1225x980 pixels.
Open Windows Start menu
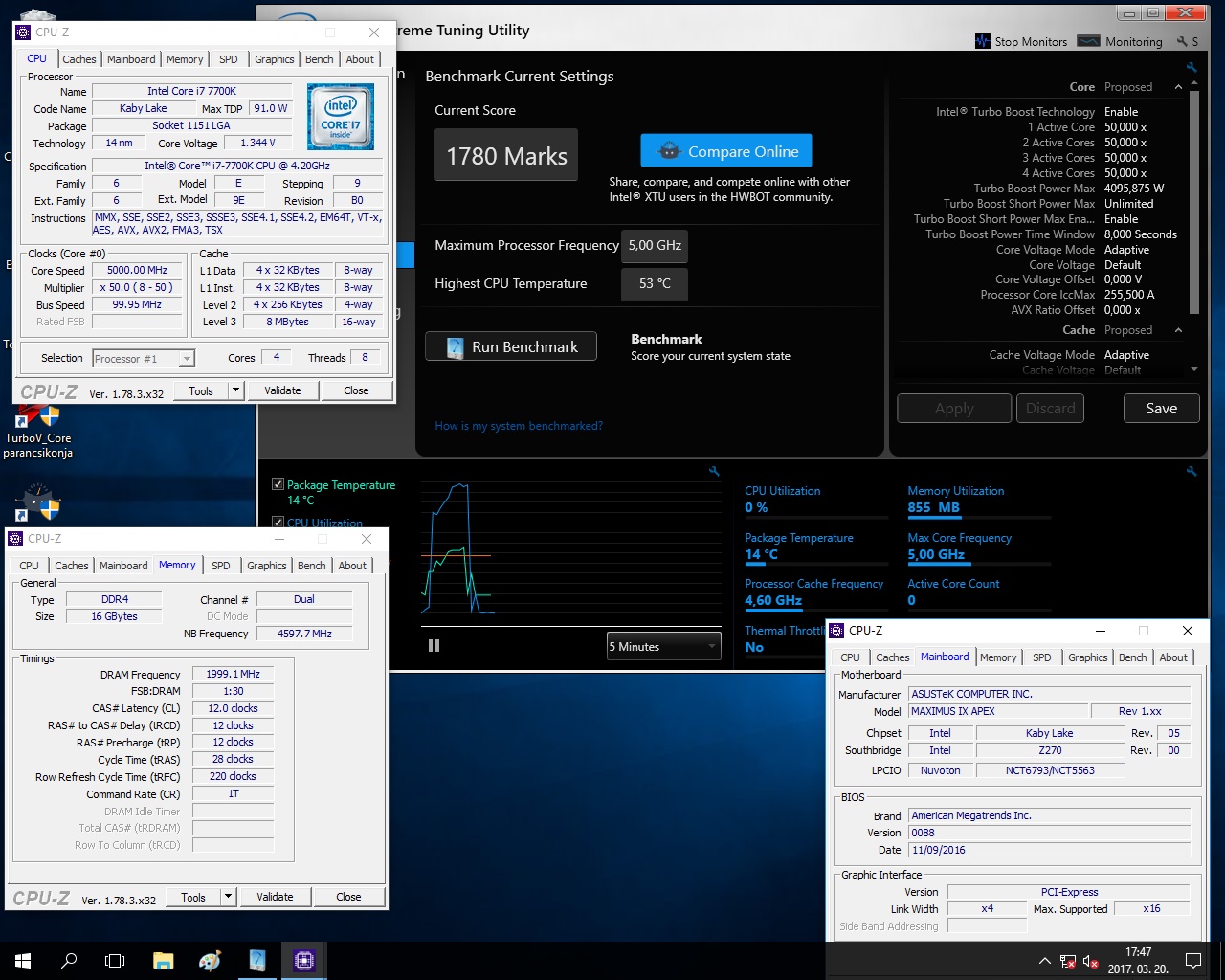(x=23, y=960)
